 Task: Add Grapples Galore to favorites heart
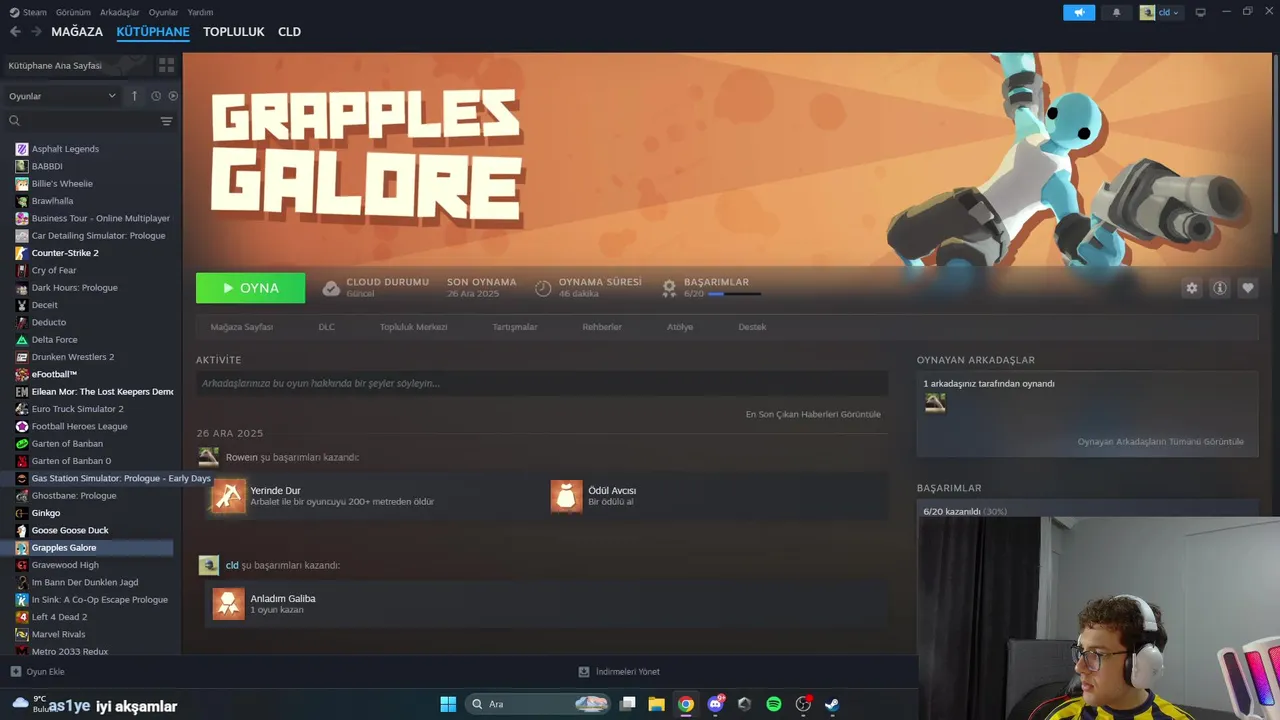[x=1248, y=288]
